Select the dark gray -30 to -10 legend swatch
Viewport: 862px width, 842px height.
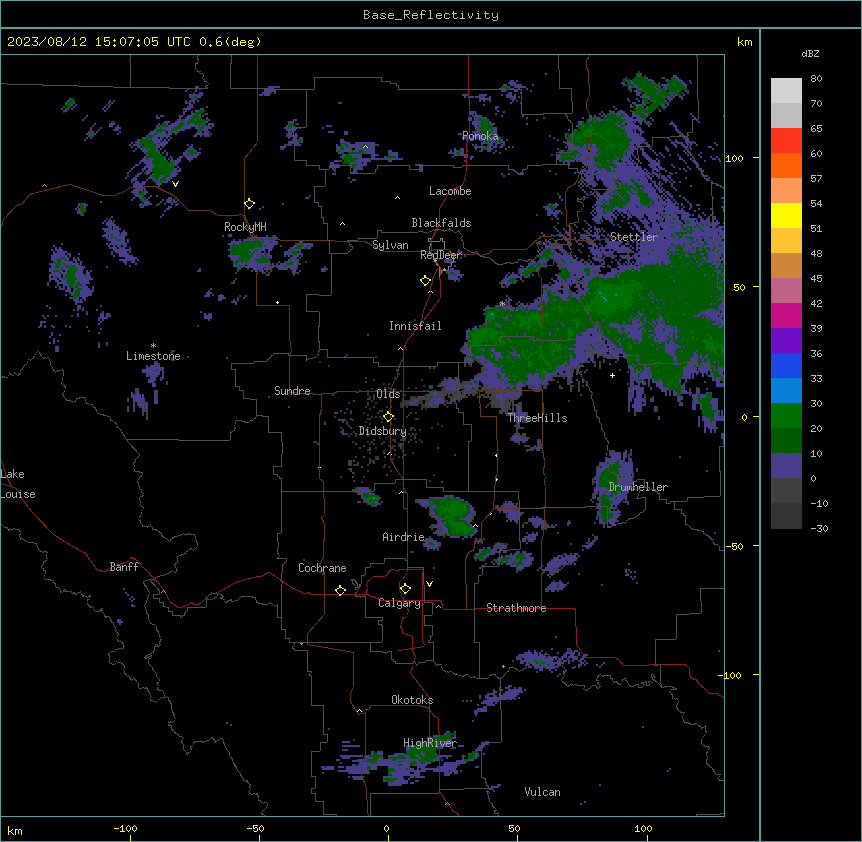786,516
